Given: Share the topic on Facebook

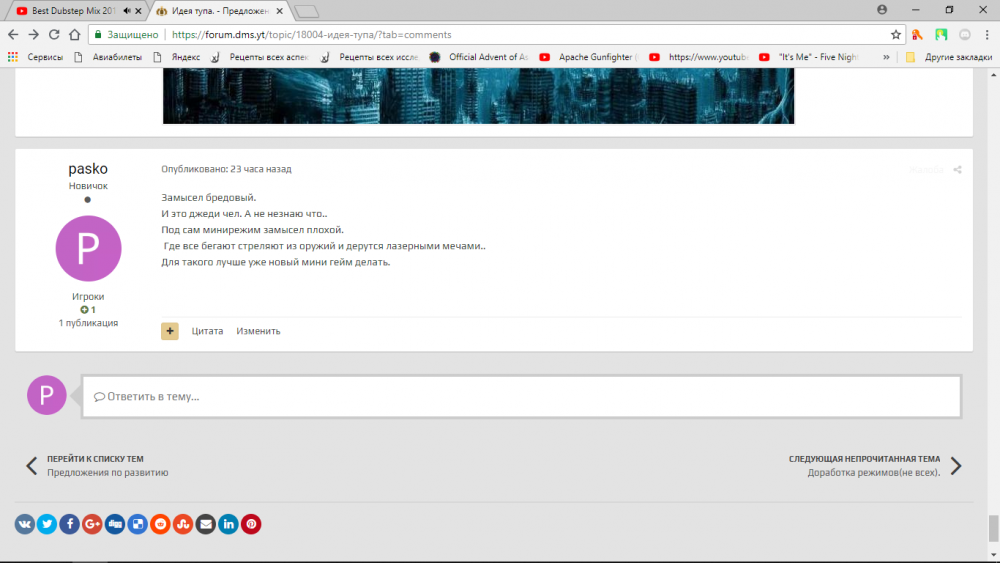Looking at the screenshot, I should pyautogui.click(x=70, y=523).
